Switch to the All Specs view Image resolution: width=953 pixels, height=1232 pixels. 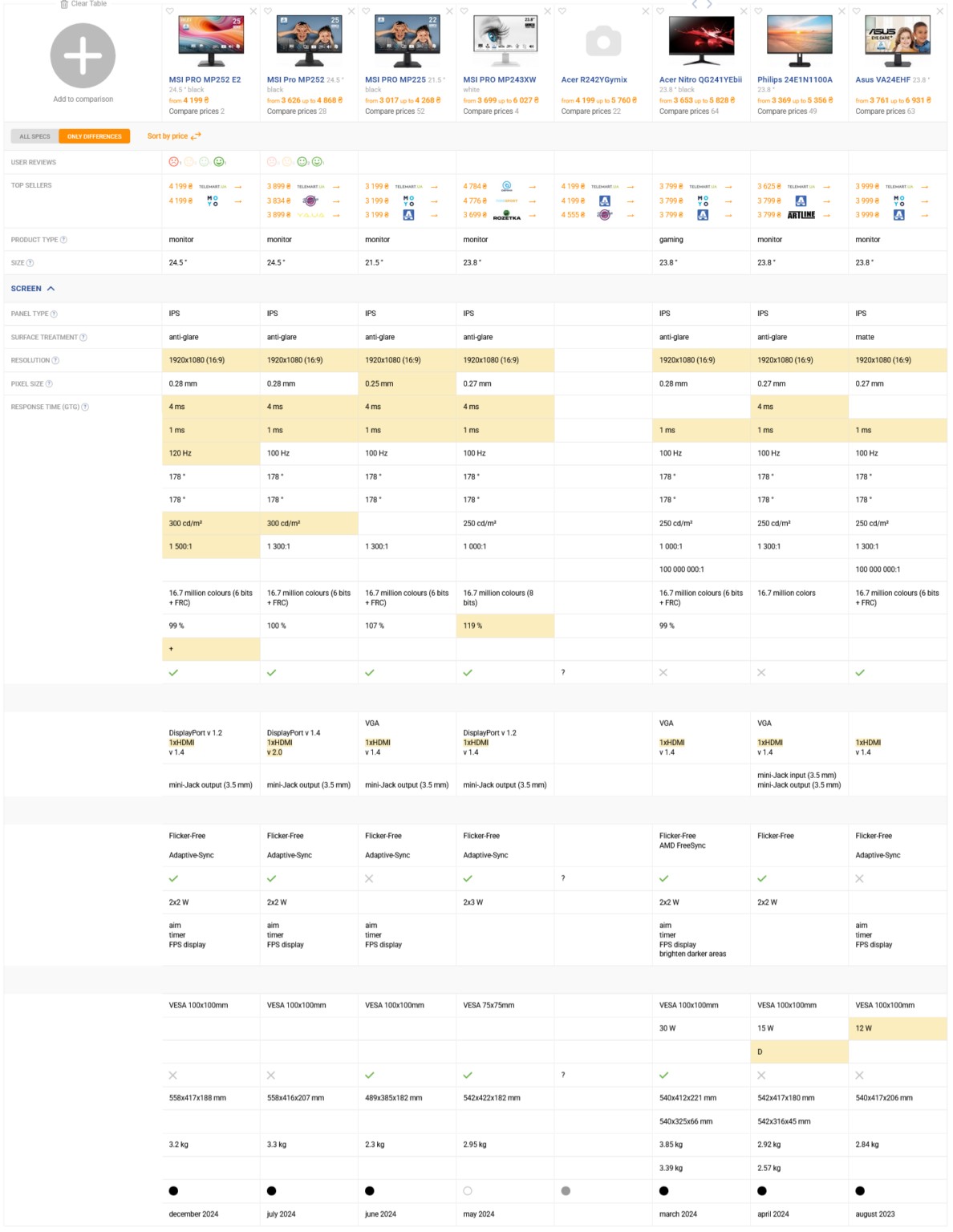pos(34,136)
